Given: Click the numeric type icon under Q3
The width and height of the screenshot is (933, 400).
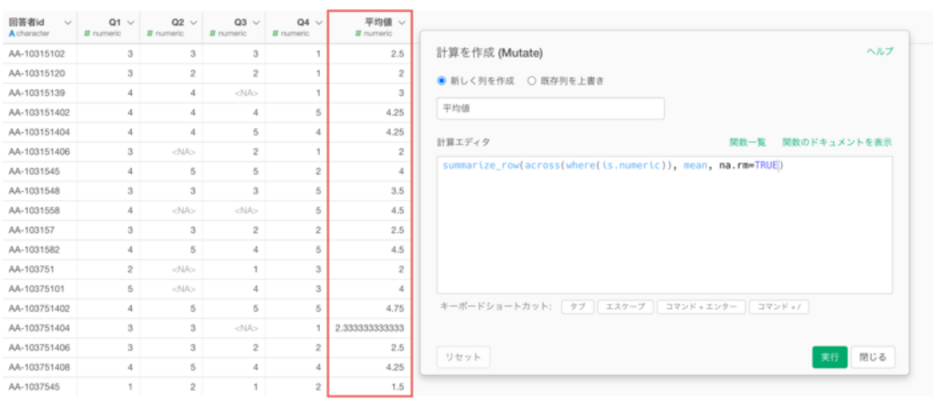Looking at the screenshot, I should pos(213,33).
